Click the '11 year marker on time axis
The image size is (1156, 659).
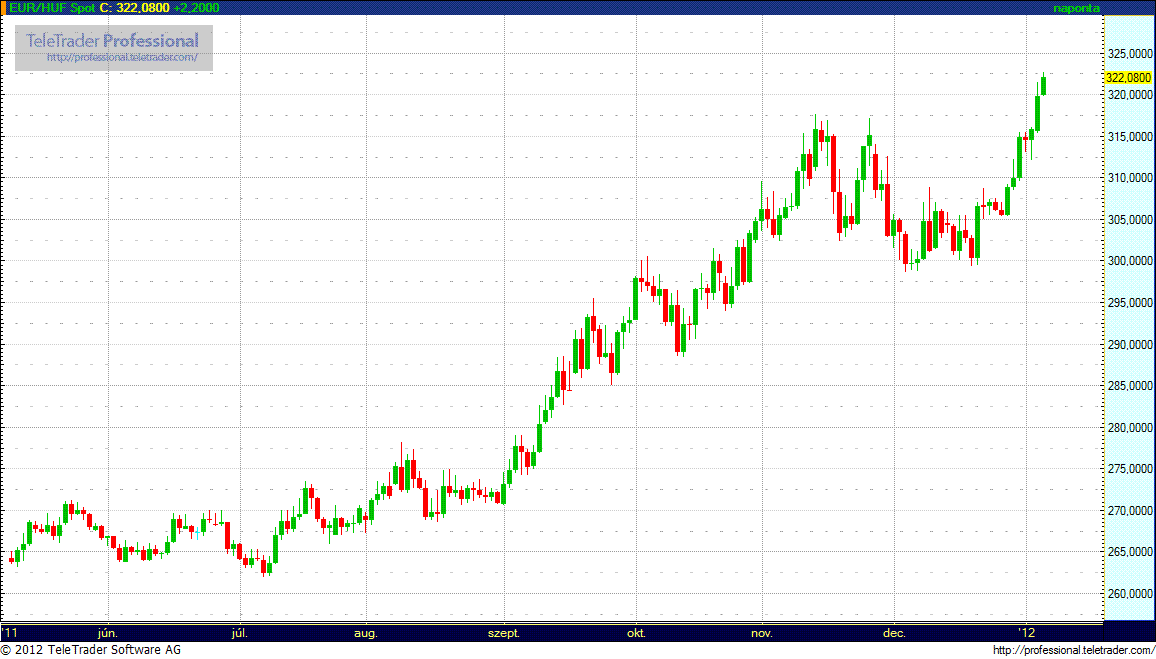(10, 632)
